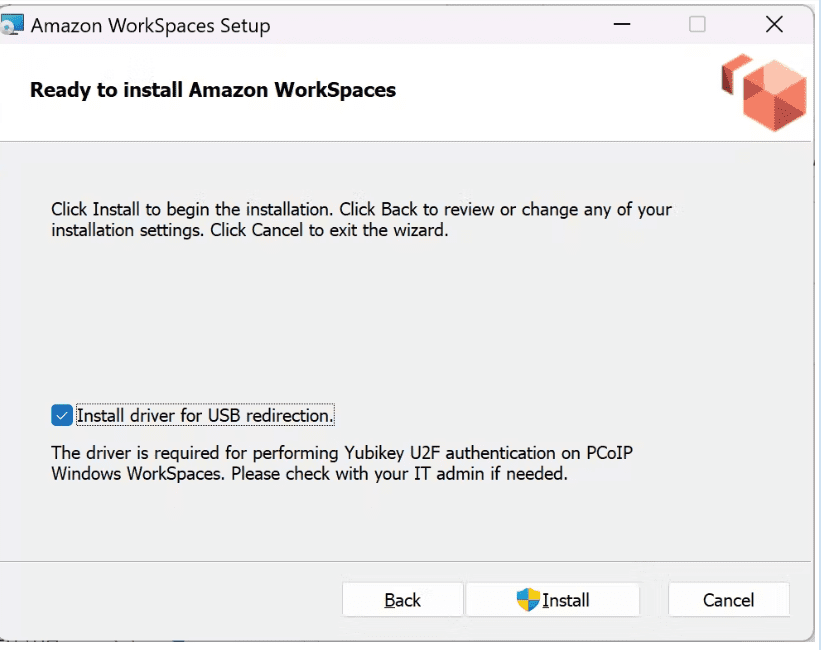The width and height of the screenshot is (821, 650).
Task: Click the Ready to install heading
Action: [213, 90]
